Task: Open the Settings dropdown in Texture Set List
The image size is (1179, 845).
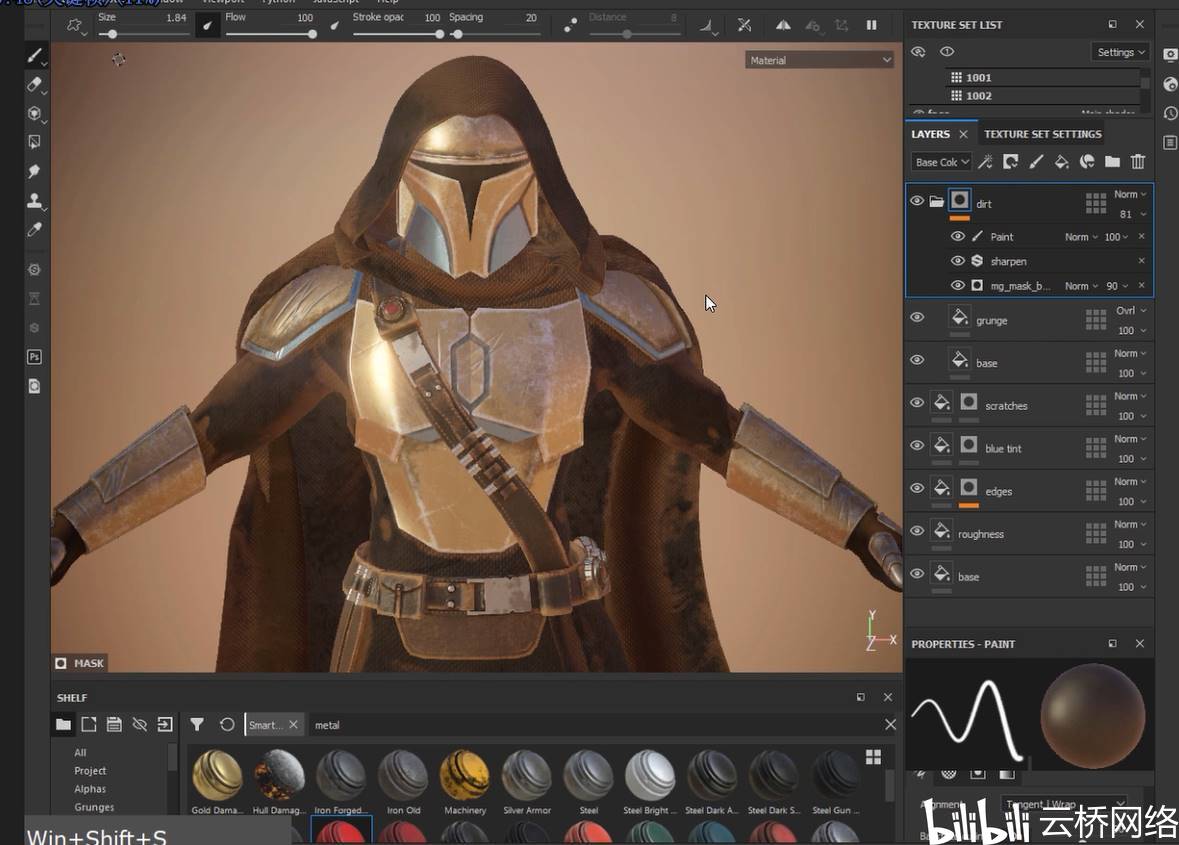Action: 1120,52
